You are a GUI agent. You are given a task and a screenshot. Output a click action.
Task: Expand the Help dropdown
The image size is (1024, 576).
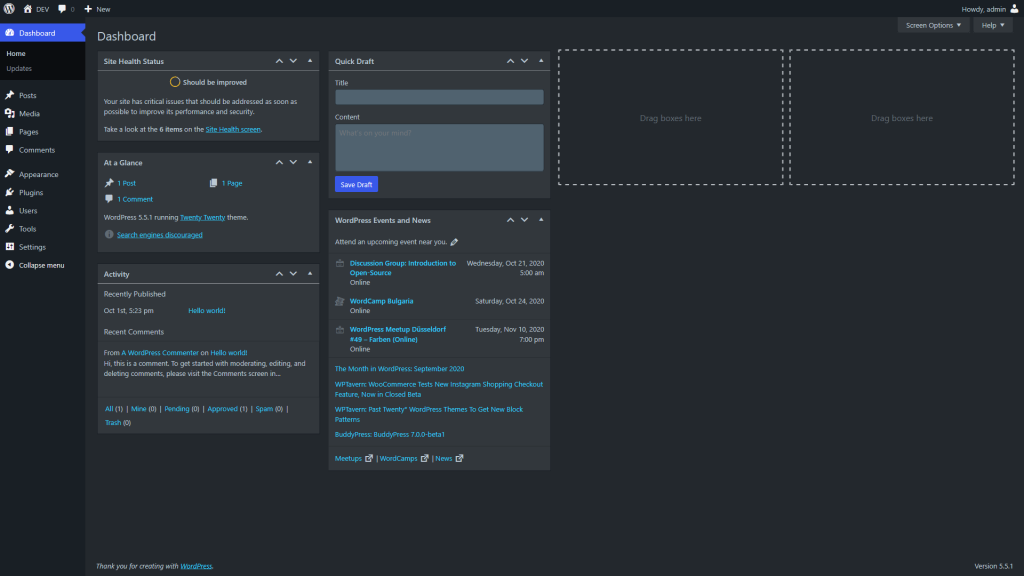[x=991, y=24]
